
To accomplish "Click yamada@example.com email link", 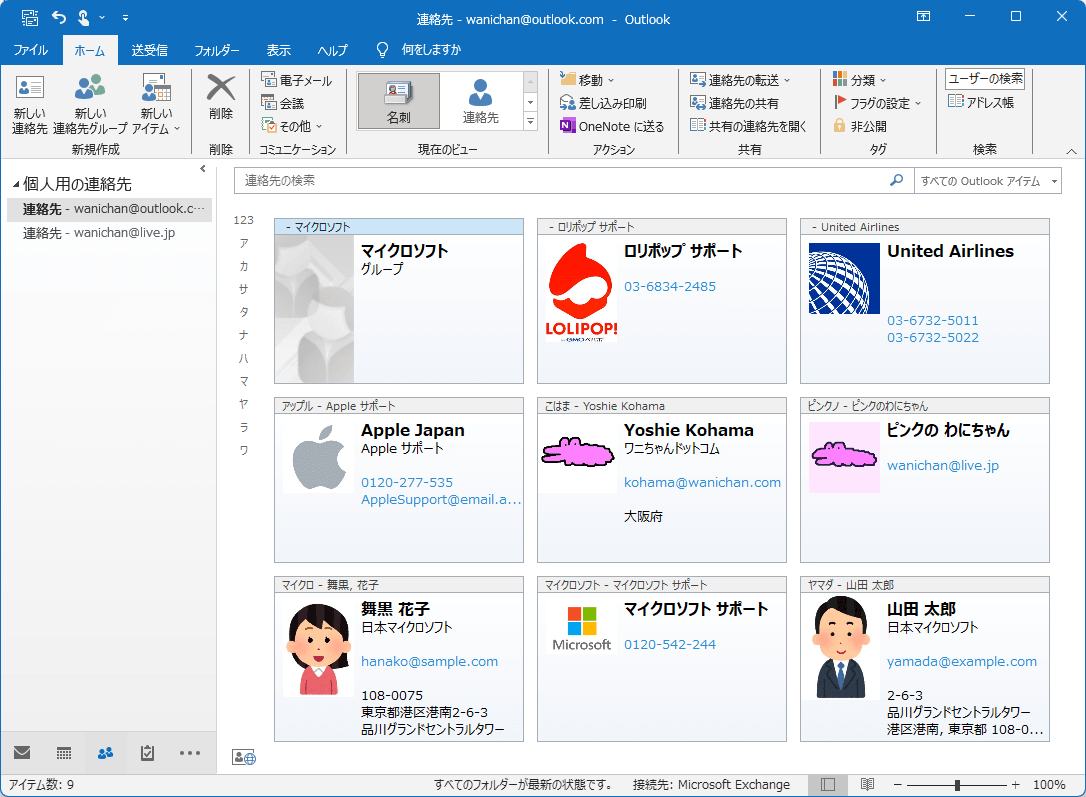I will tap(962, 661).
